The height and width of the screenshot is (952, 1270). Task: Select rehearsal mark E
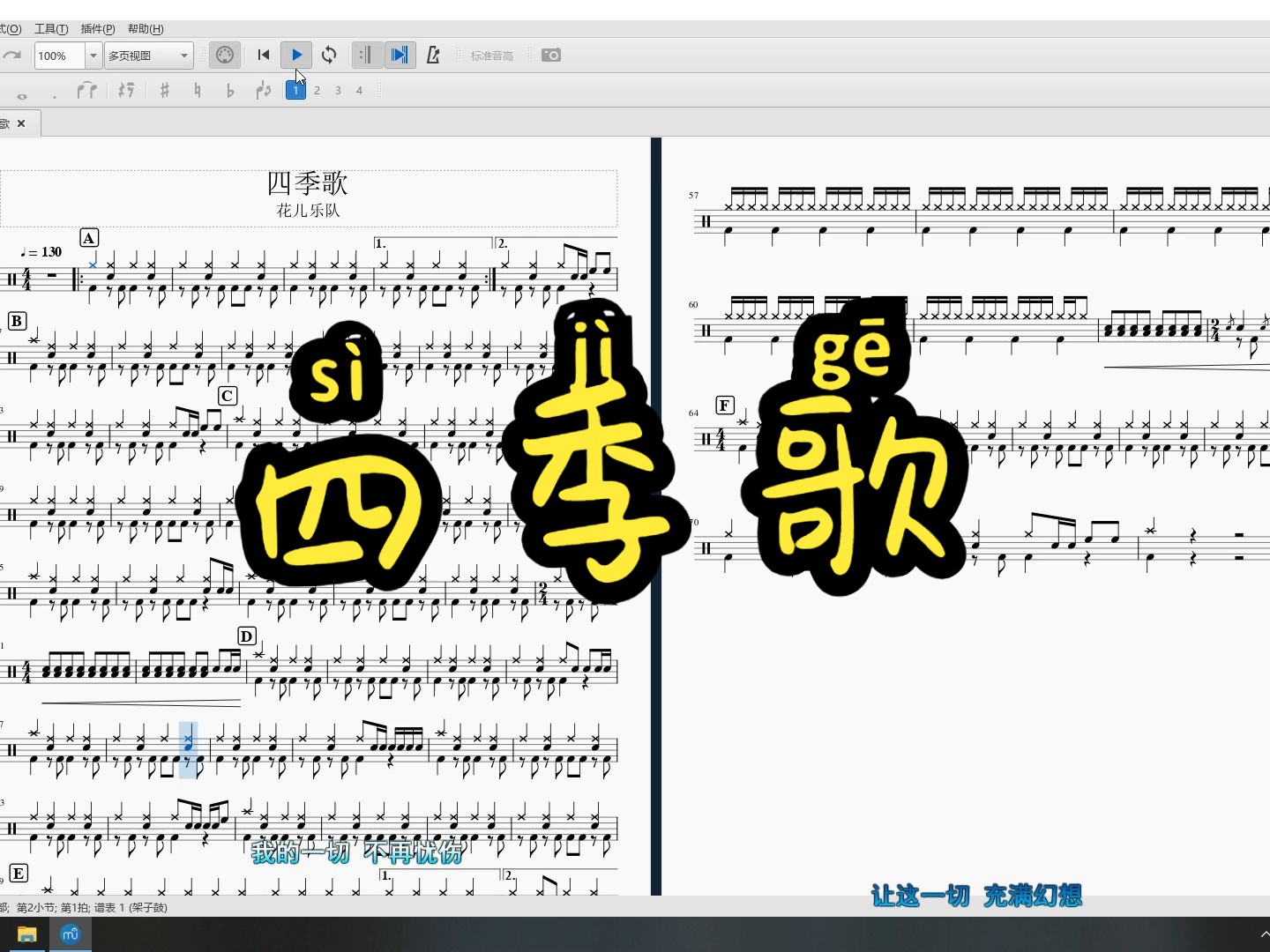tap(19, 873)
